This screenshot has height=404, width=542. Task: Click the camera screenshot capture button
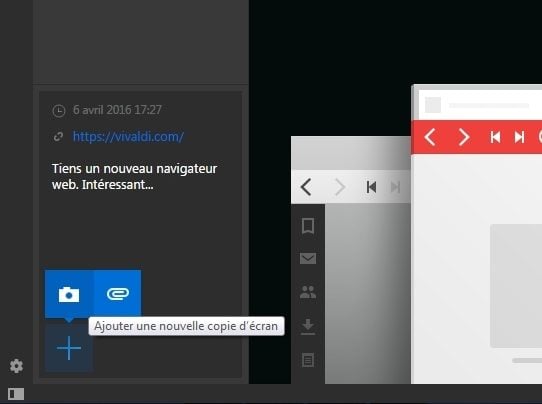click(x=69, y=294)
